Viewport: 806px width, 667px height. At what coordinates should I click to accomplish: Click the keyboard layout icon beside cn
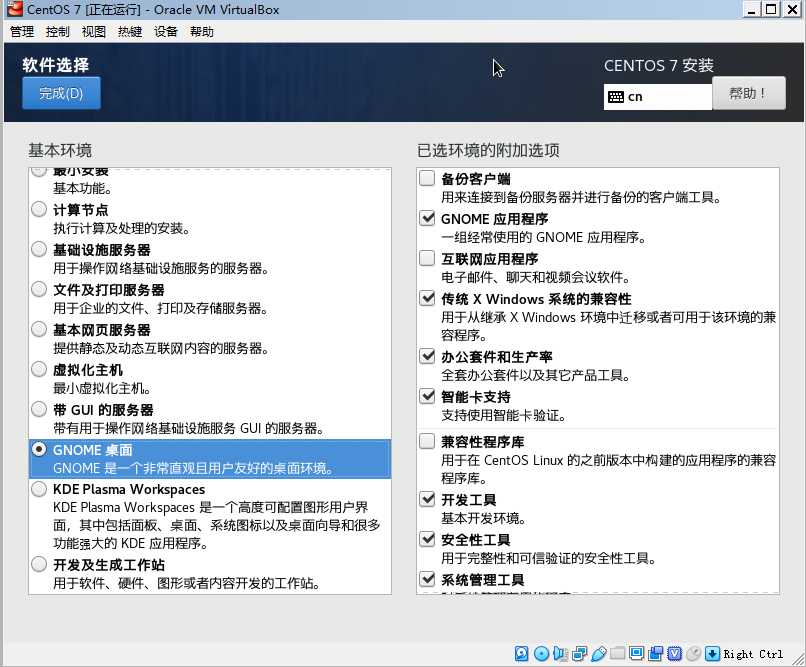(616, 97)
